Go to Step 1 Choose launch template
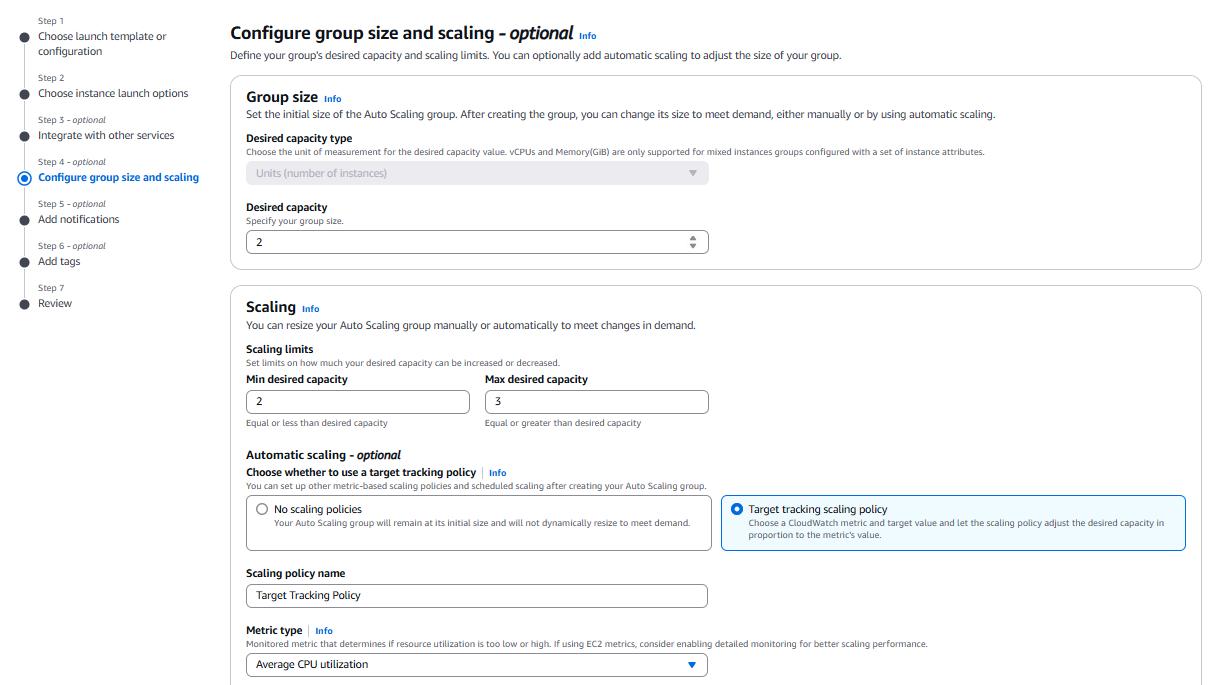 point(102,44)
